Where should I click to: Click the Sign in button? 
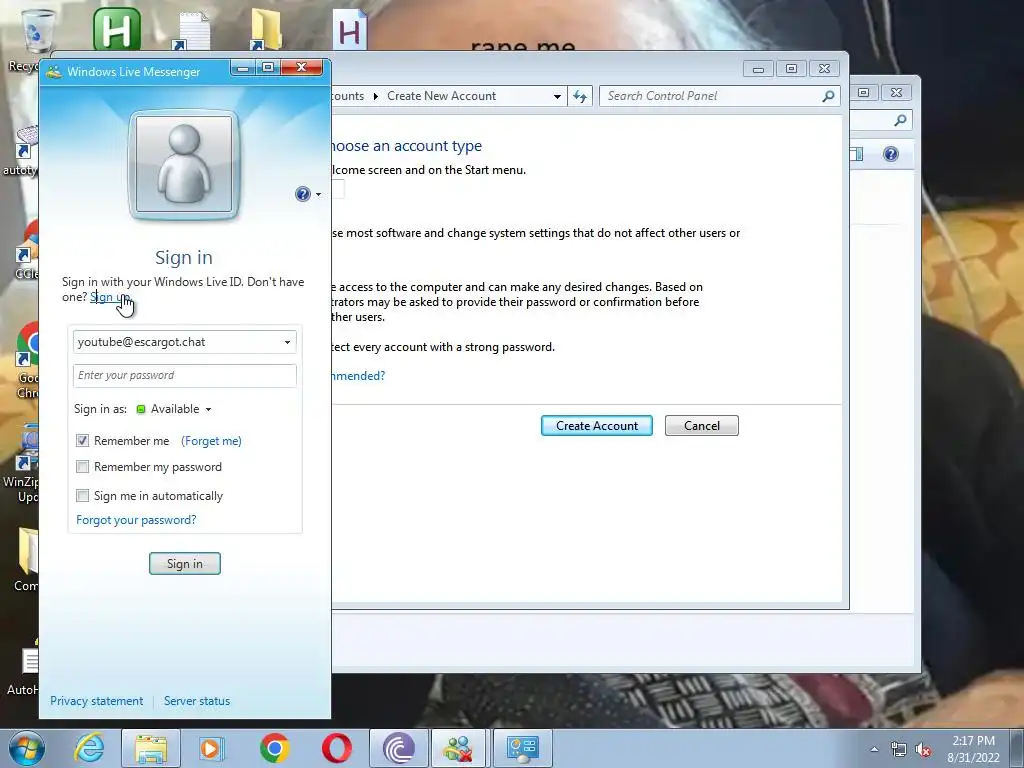(185, 564)
